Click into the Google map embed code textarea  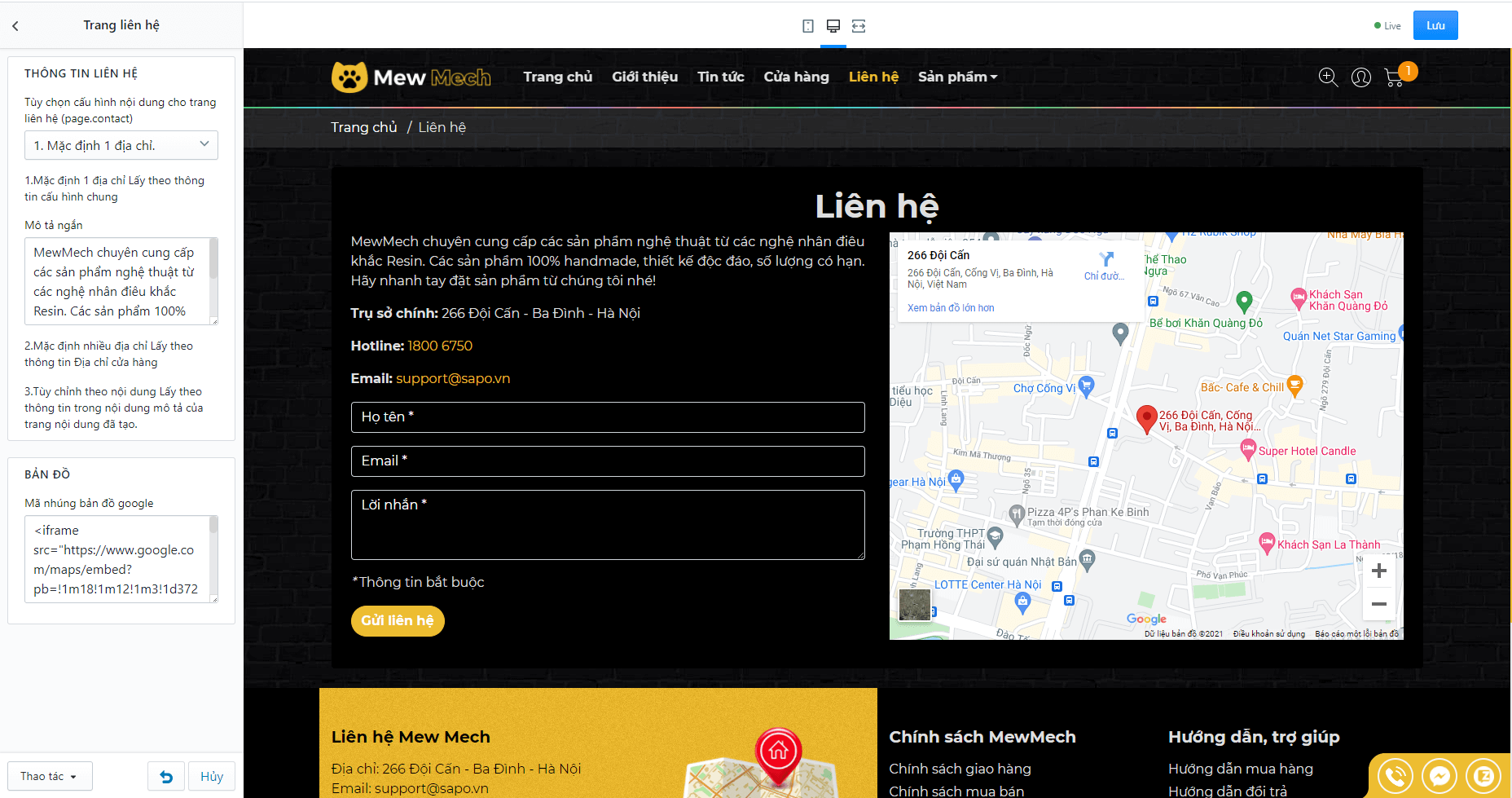point(117,559)
